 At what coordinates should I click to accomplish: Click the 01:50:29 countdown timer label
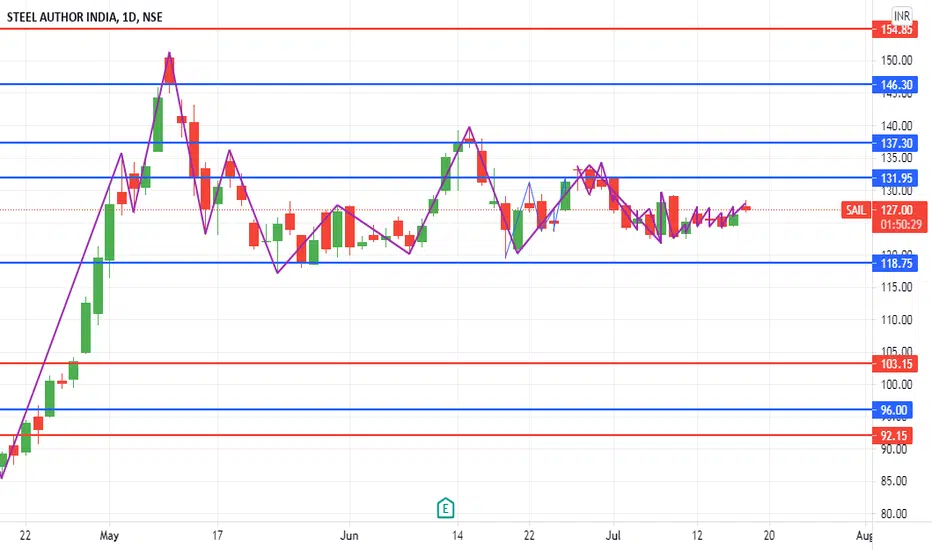pyautogui.click(x=900, y=225)
